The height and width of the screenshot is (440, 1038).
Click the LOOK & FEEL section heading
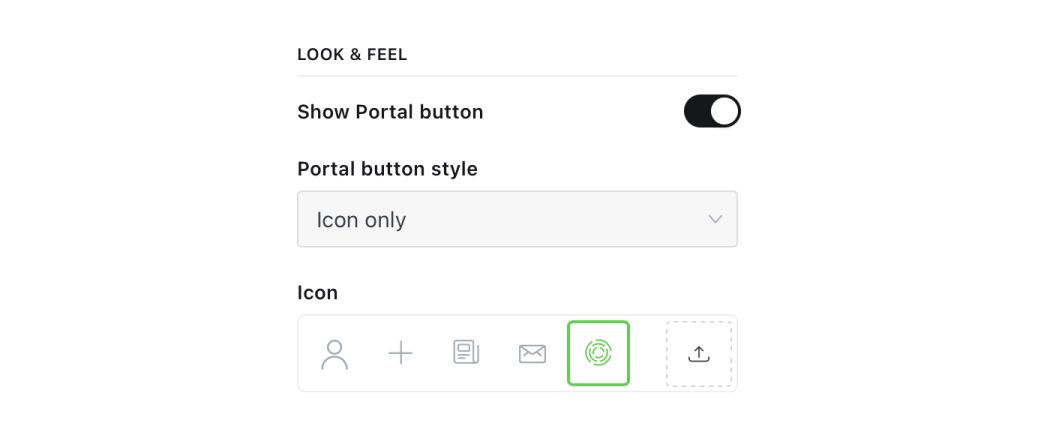352,54
